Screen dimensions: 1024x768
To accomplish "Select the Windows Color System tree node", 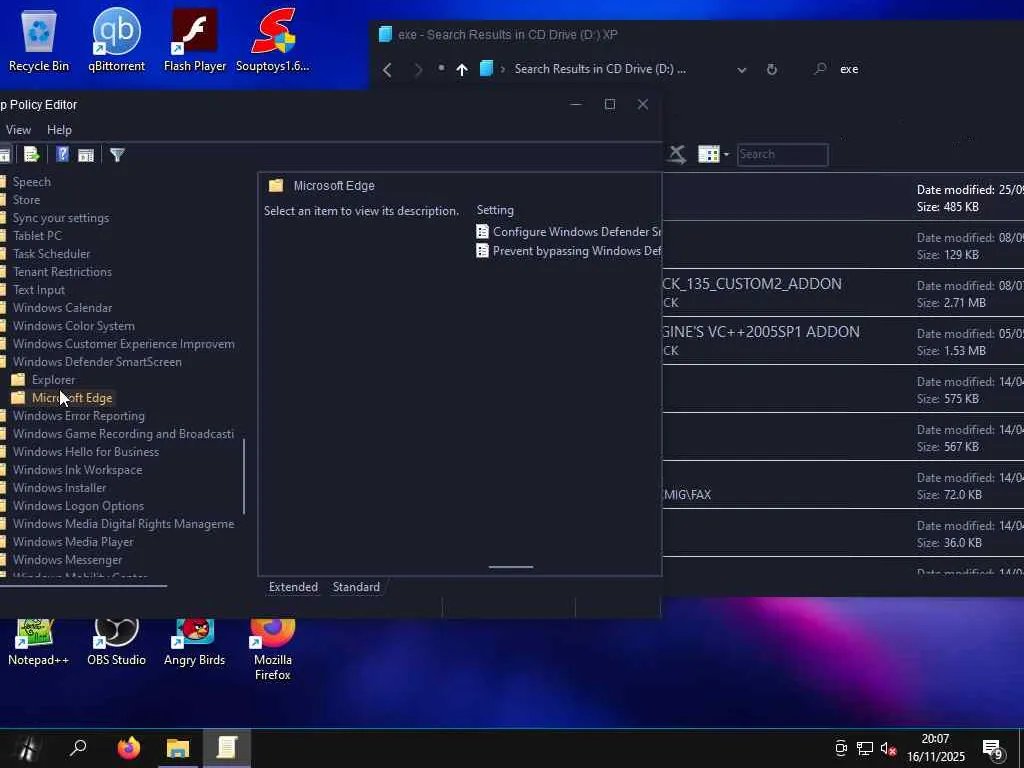I will (x=74, y=326).
